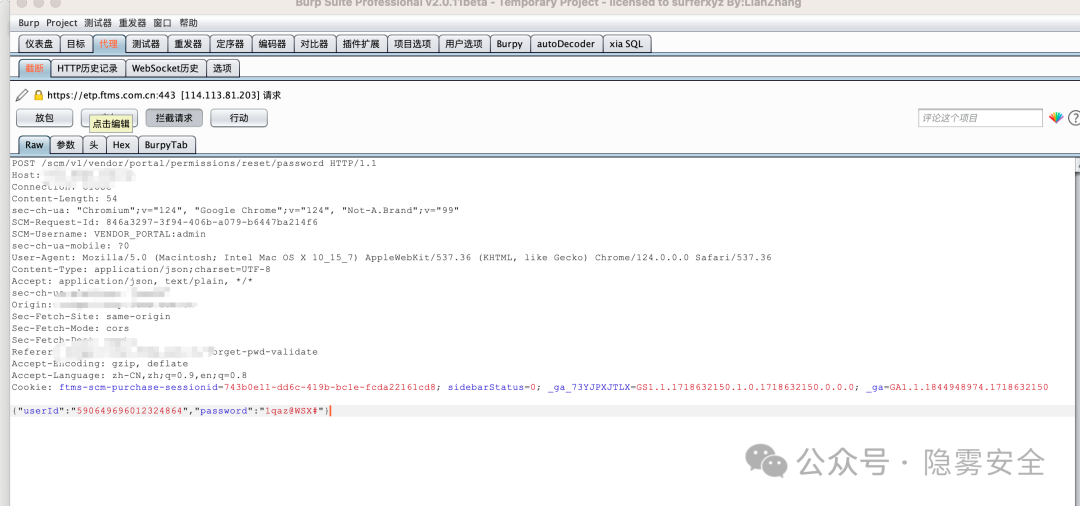Switch to the 插件扩展 tab
The height and width of the screenshot is (506, 1080).
pos(361,44)
